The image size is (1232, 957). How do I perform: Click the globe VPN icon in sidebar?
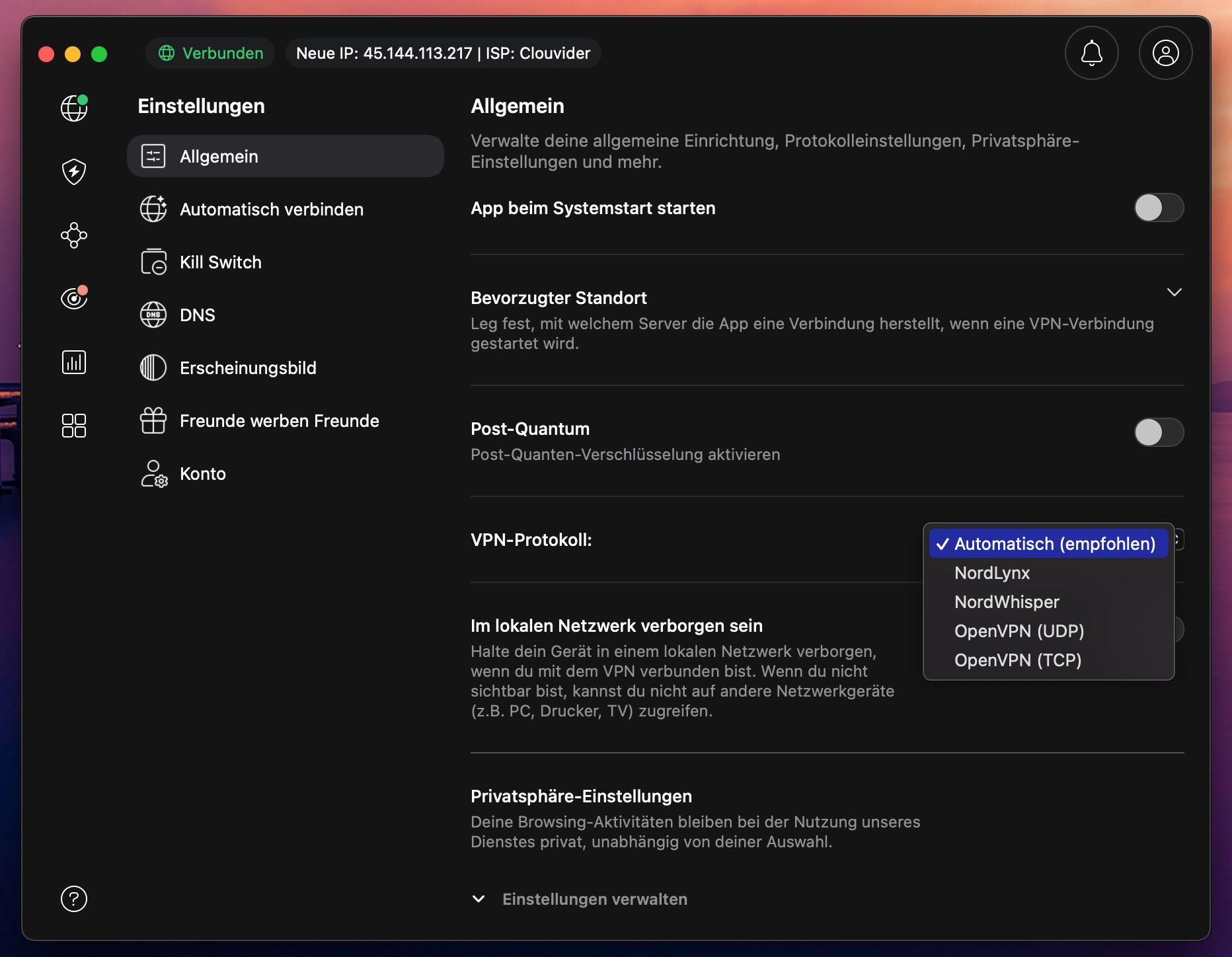(x=74, y=108)
